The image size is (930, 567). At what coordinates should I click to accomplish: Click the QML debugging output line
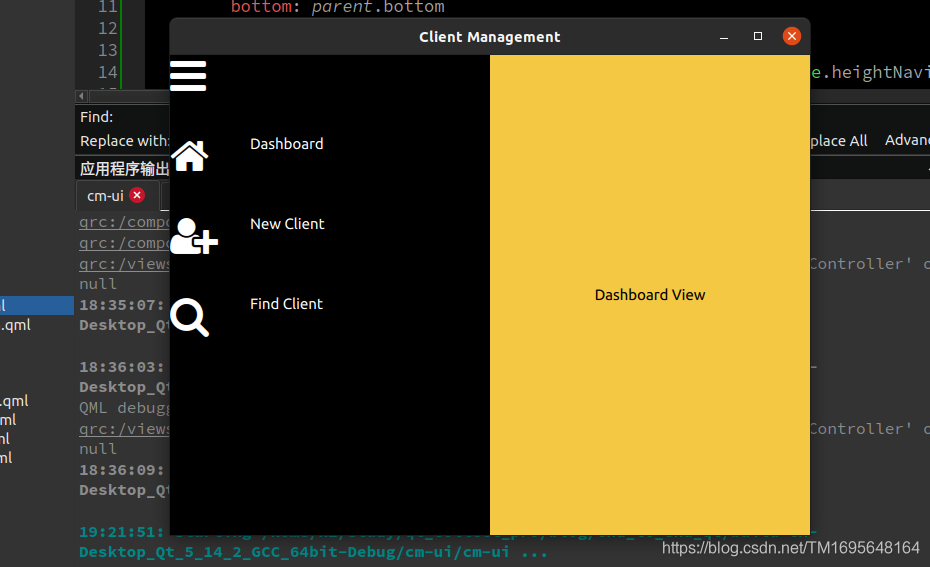click(x=125, y=408)
